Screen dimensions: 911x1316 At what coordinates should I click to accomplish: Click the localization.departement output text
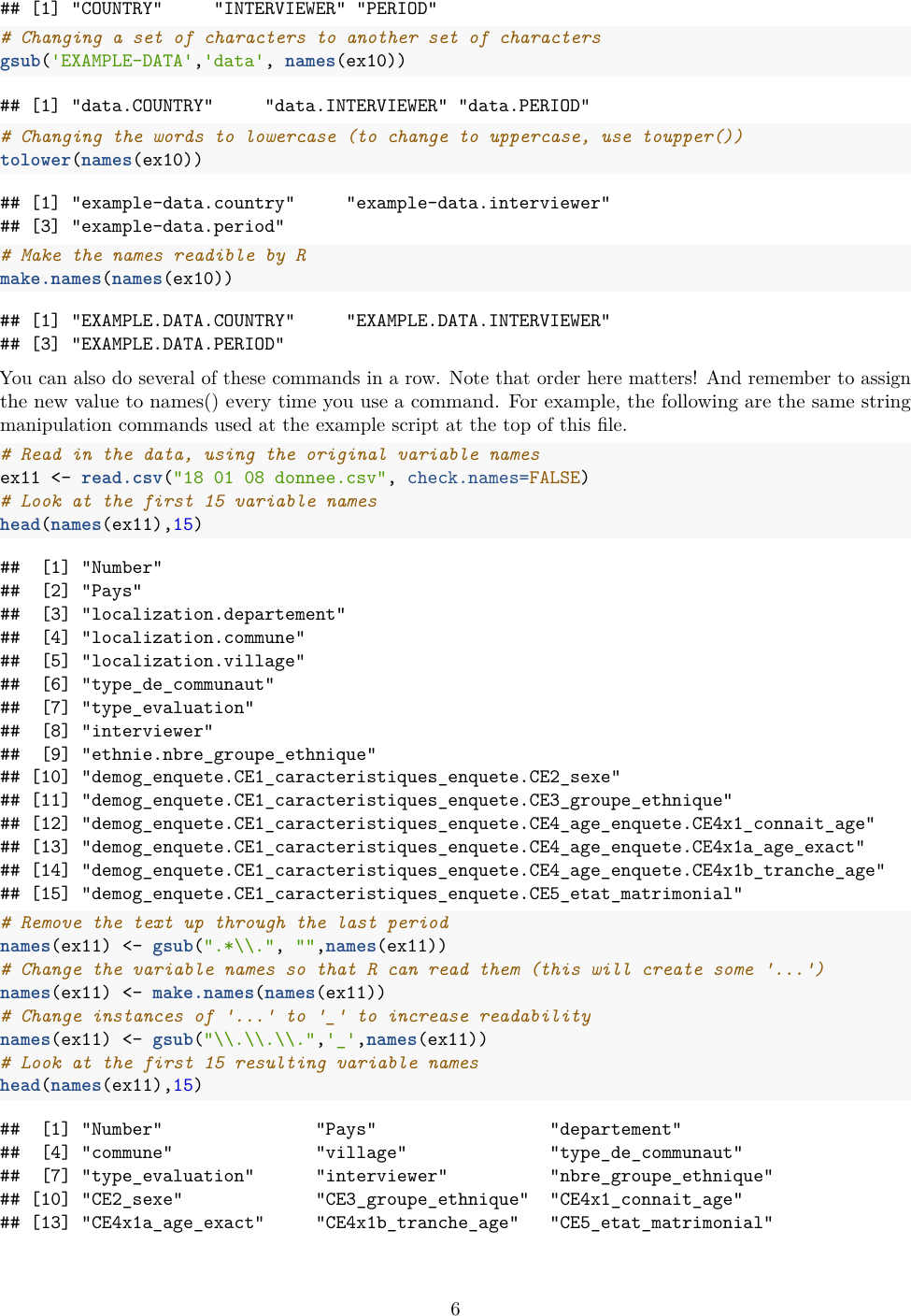pyautogui.click(x=213, y=613)
